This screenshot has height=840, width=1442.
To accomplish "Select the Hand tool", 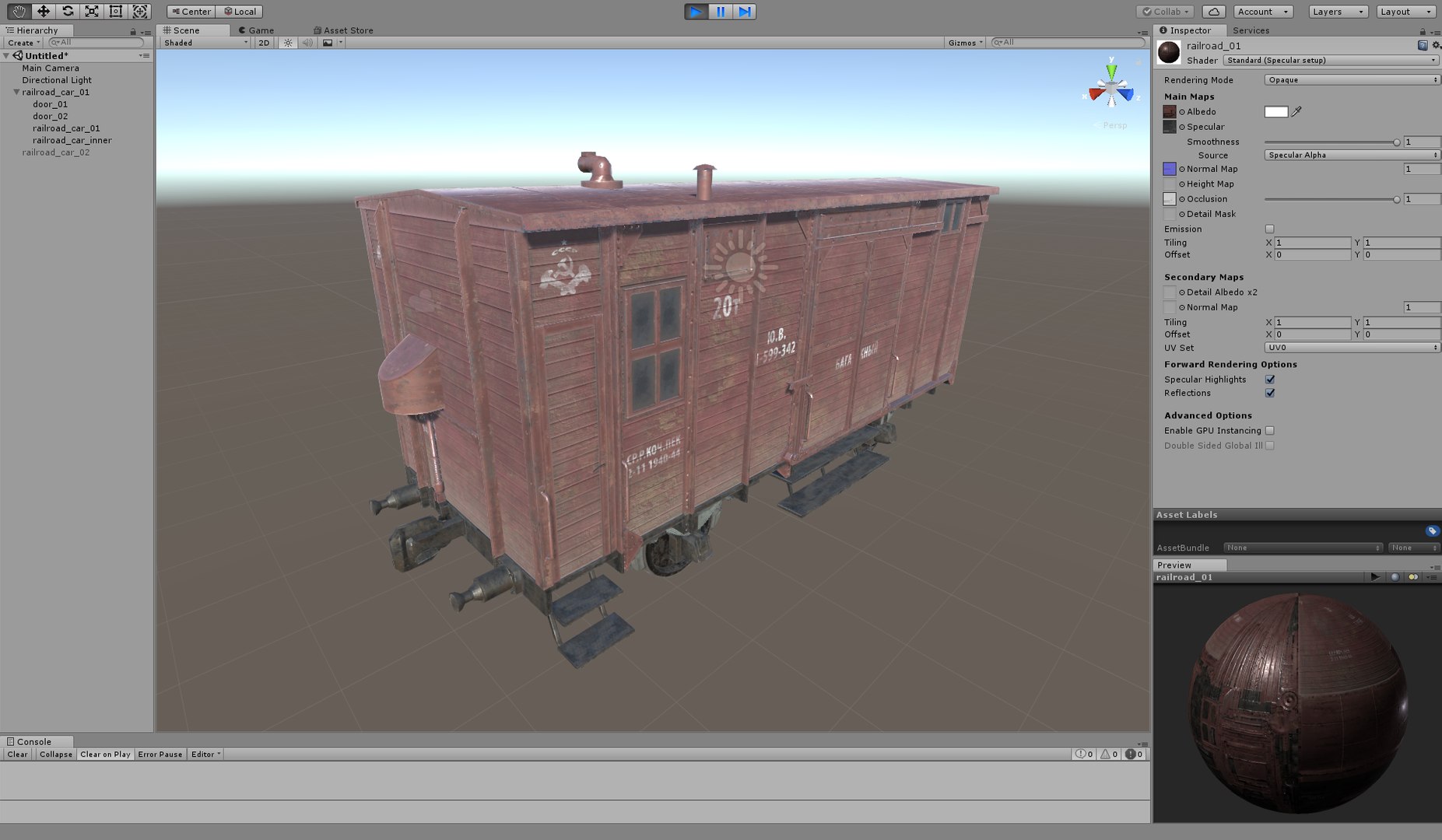I will [19, 11].
